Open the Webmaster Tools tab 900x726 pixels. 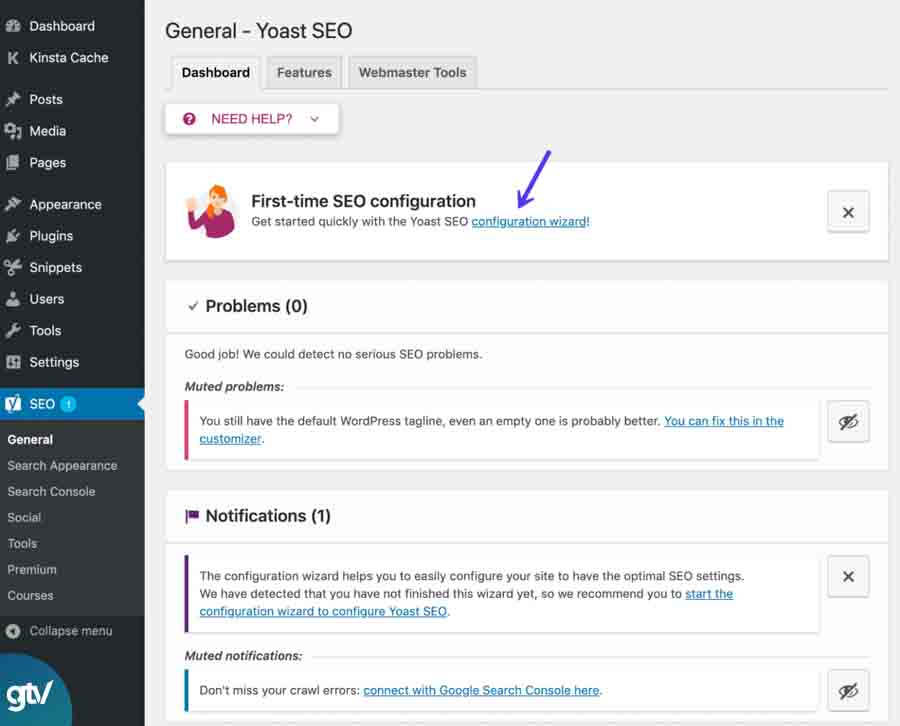[412, 72]
